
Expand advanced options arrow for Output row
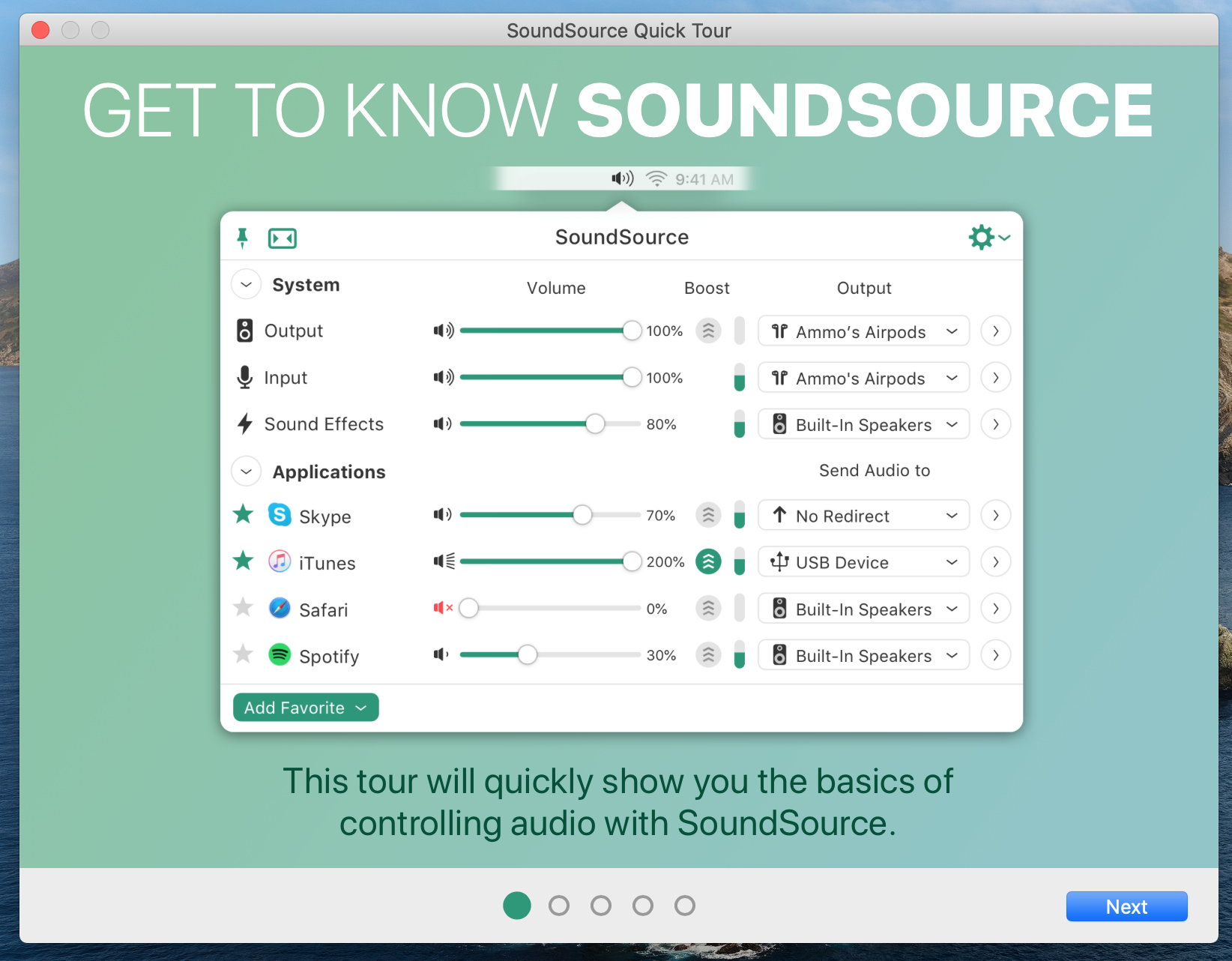pyautogui.click(x=996, y=331)
